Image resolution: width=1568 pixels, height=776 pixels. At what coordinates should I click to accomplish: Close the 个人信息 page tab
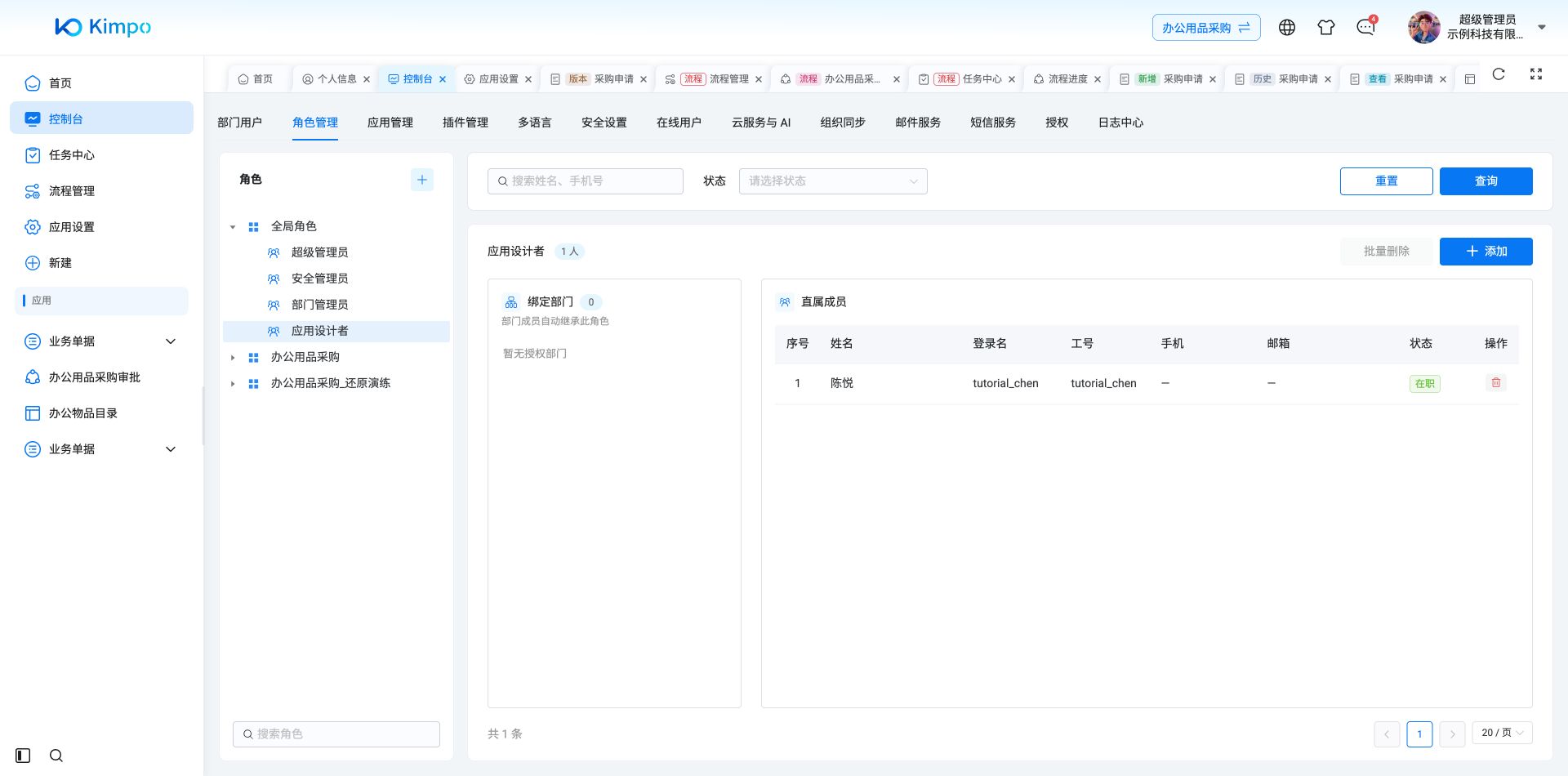point(367,79)
